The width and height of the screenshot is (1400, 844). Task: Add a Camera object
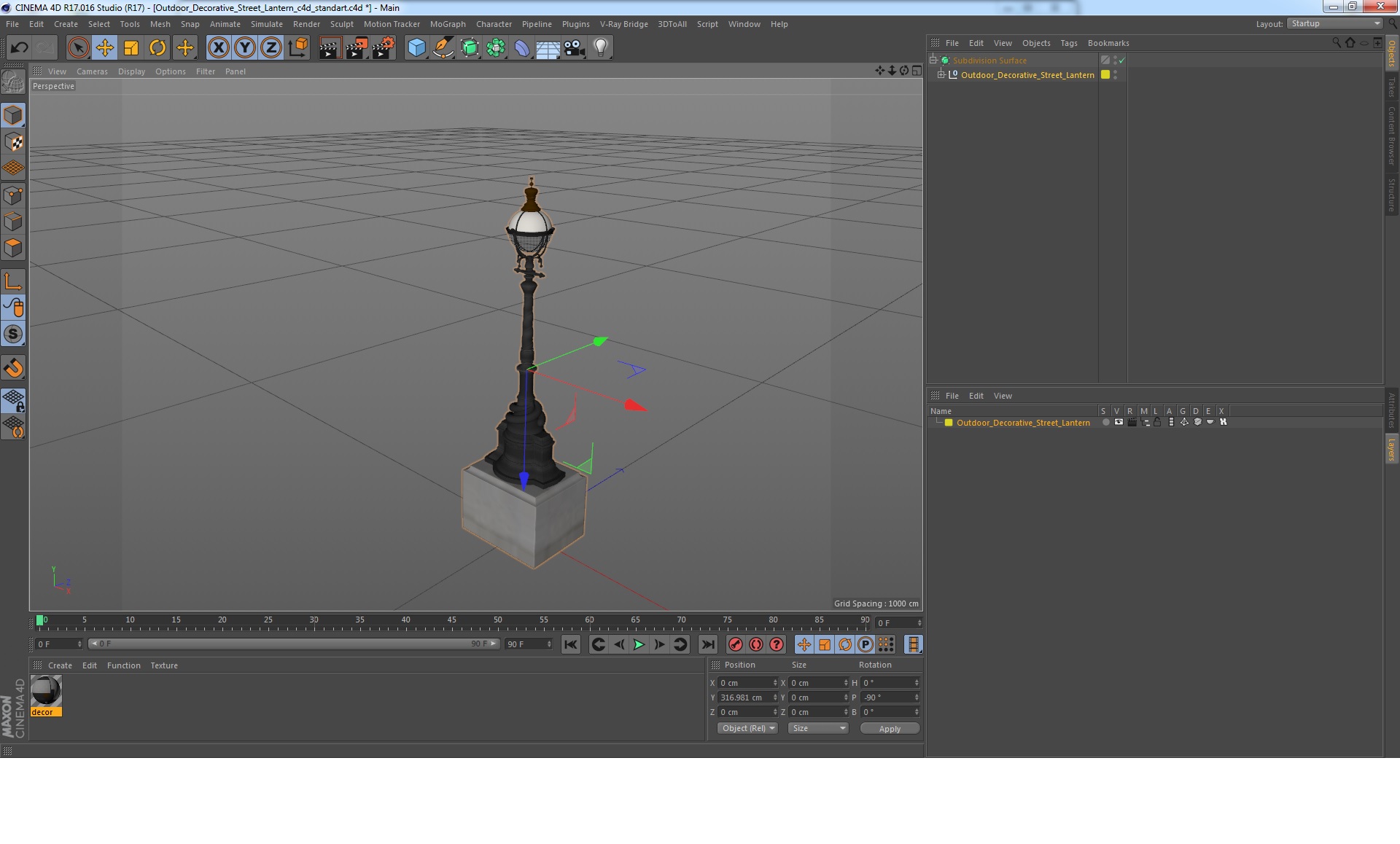coord(574,48)
